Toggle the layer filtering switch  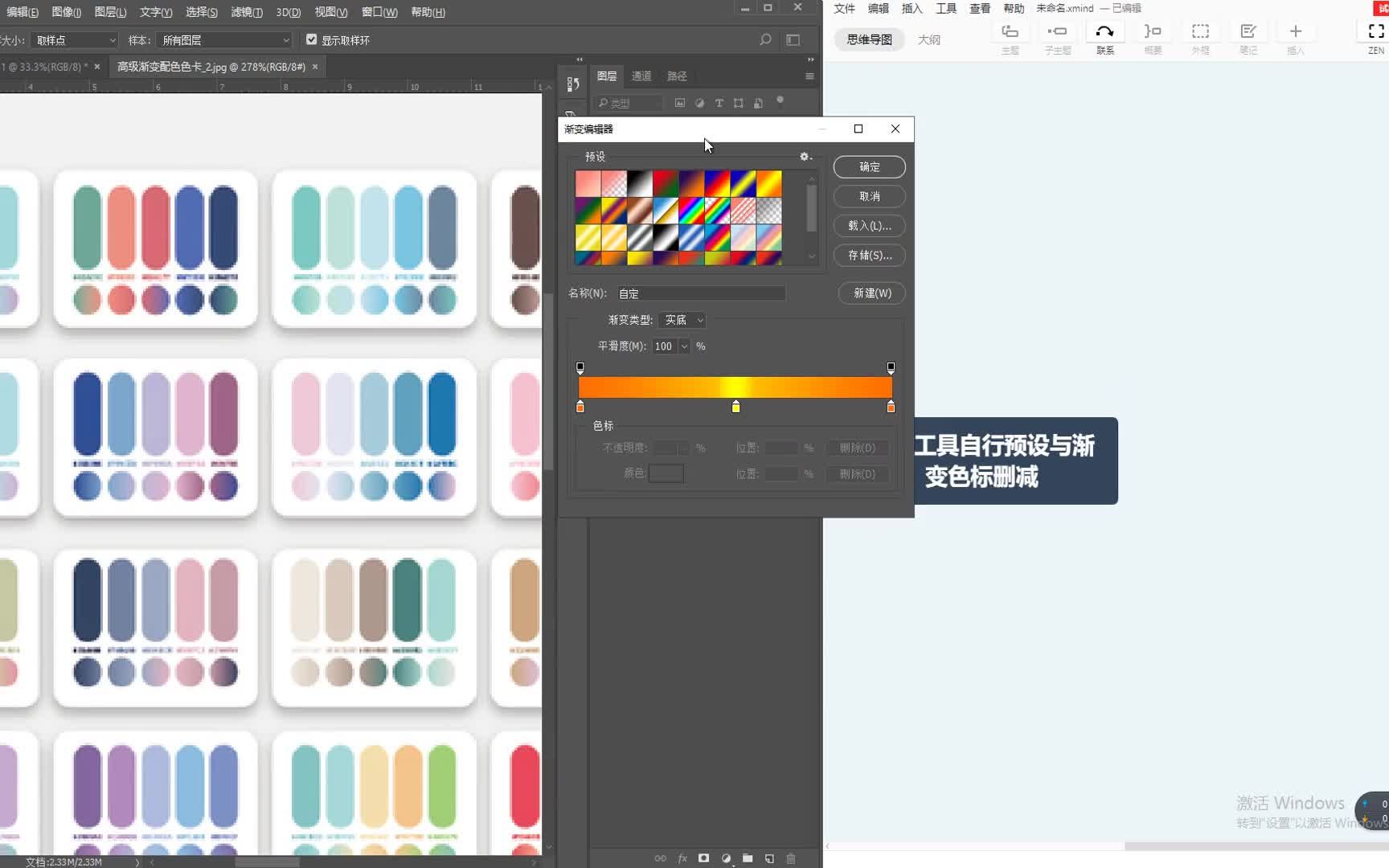(780, 100)
